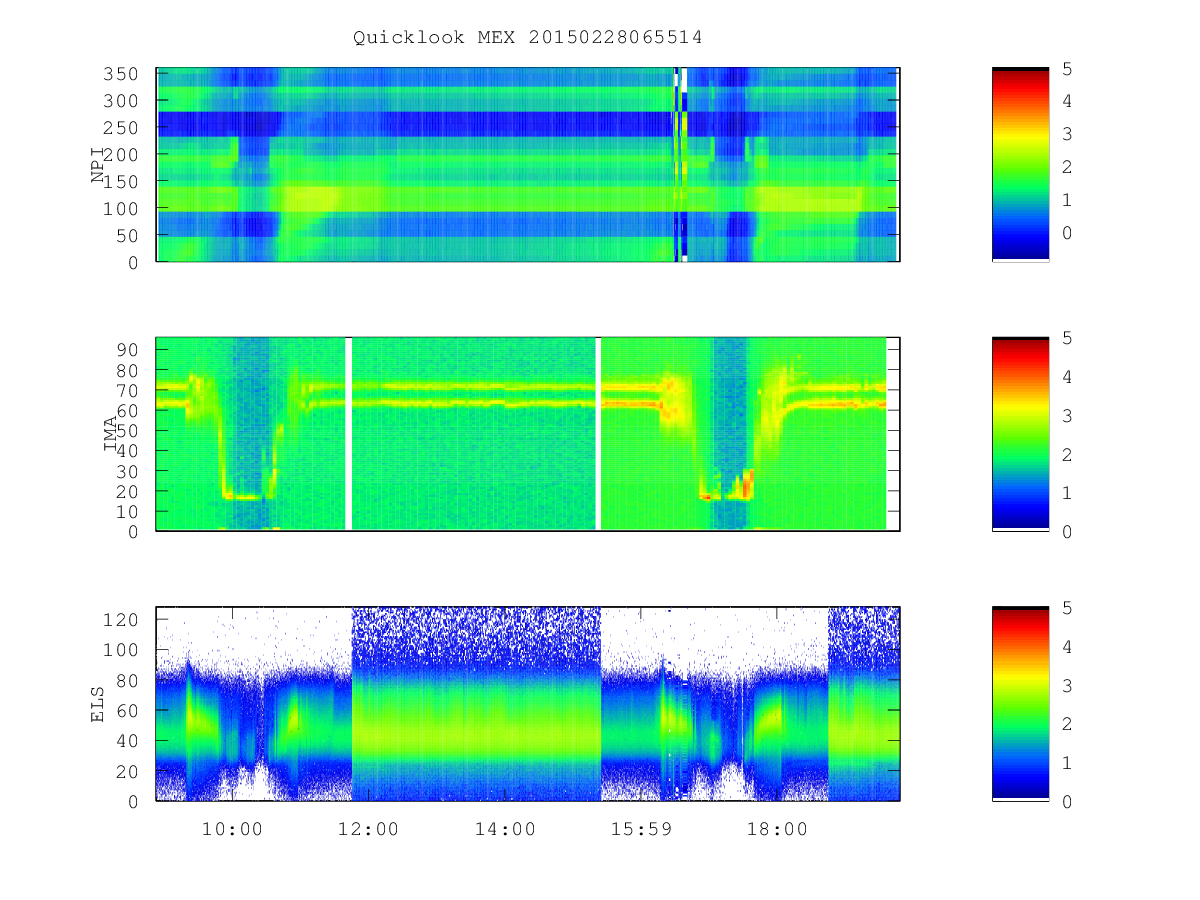This screenshot has height=900, width=1200.
Task: Select the NPI y-axis label
Action: pyautogui.click(x=98, y=165)
